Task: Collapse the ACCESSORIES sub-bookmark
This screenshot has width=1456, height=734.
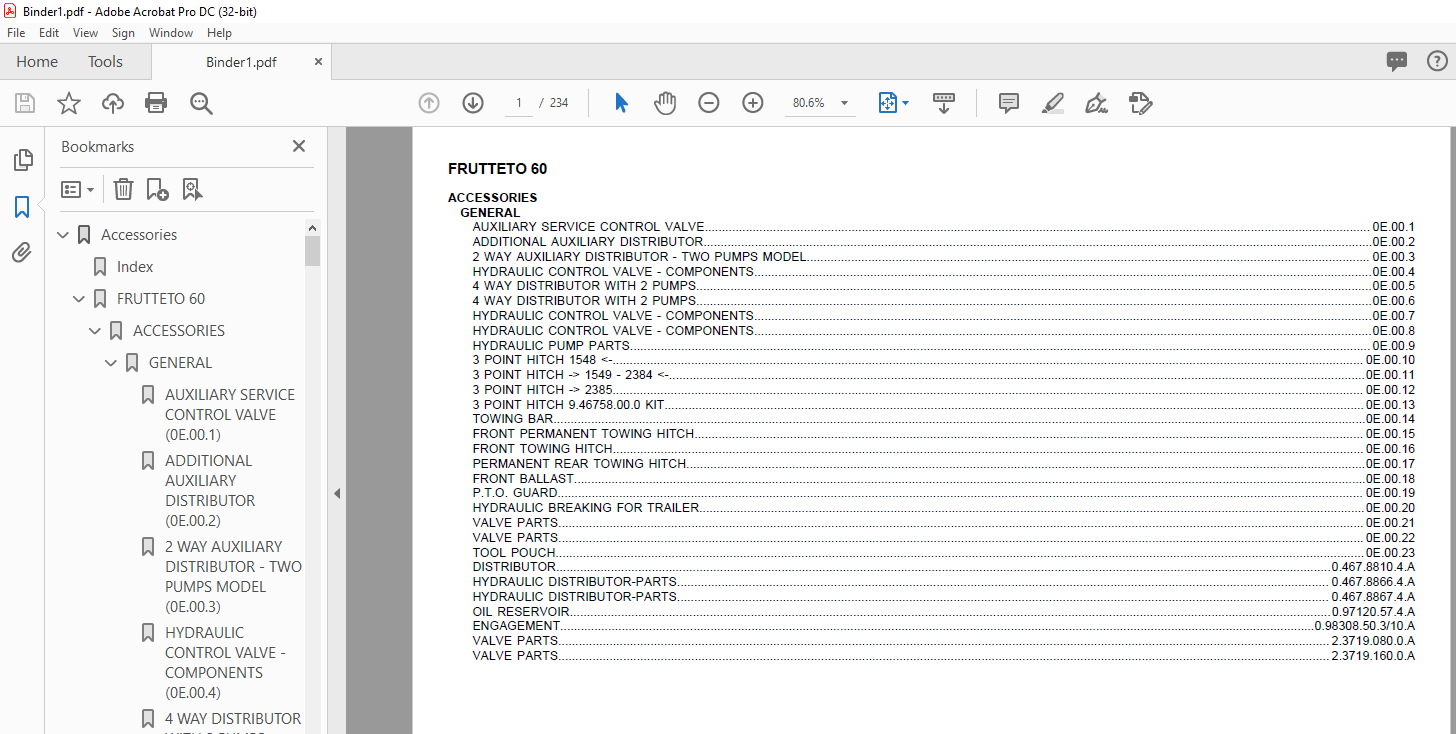Action: 96,331
